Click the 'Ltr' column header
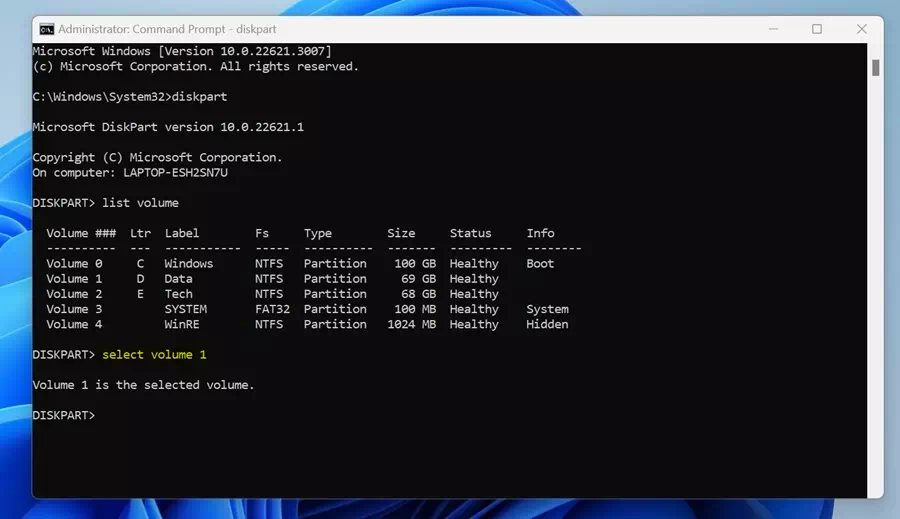This screenshot has height=519, width=900. 140,233
